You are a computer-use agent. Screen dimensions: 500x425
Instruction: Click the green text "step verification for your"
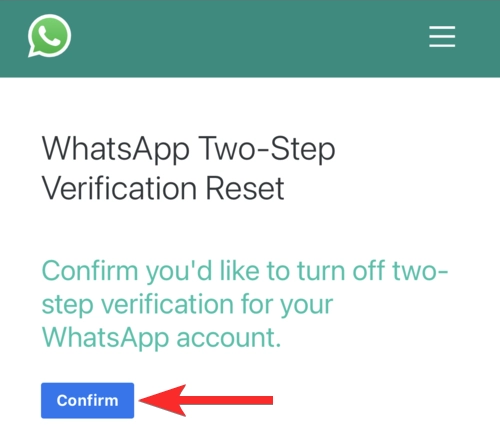187,305
